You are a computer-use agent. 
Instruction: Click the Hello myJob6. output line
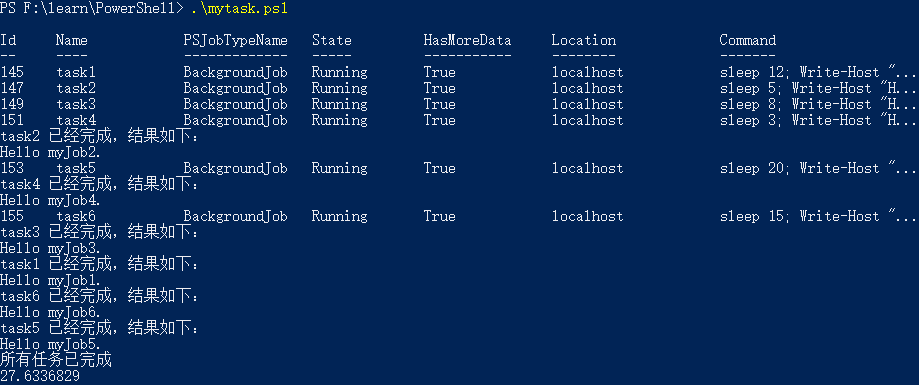pyautogui.click(x=50, y=312)
